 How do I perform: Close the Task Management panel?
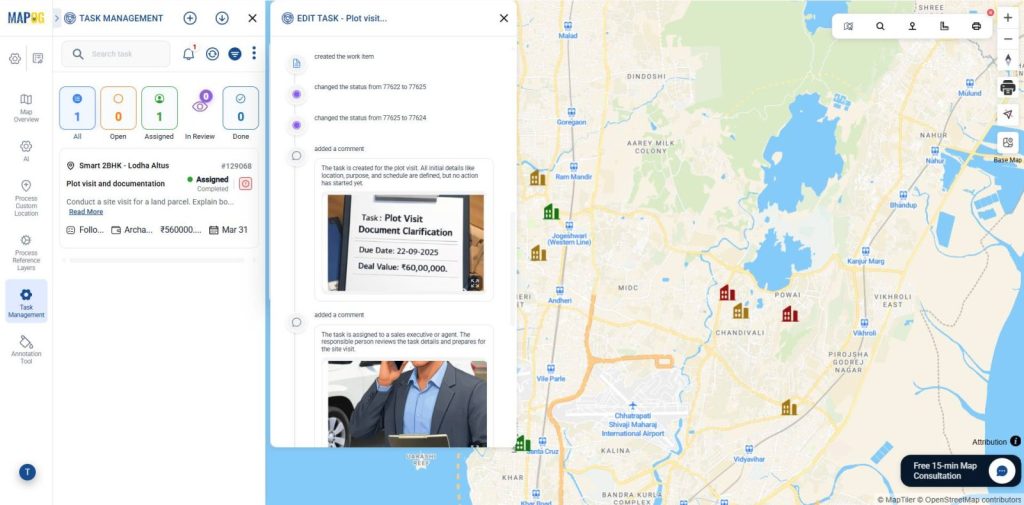tap(252, 18)
